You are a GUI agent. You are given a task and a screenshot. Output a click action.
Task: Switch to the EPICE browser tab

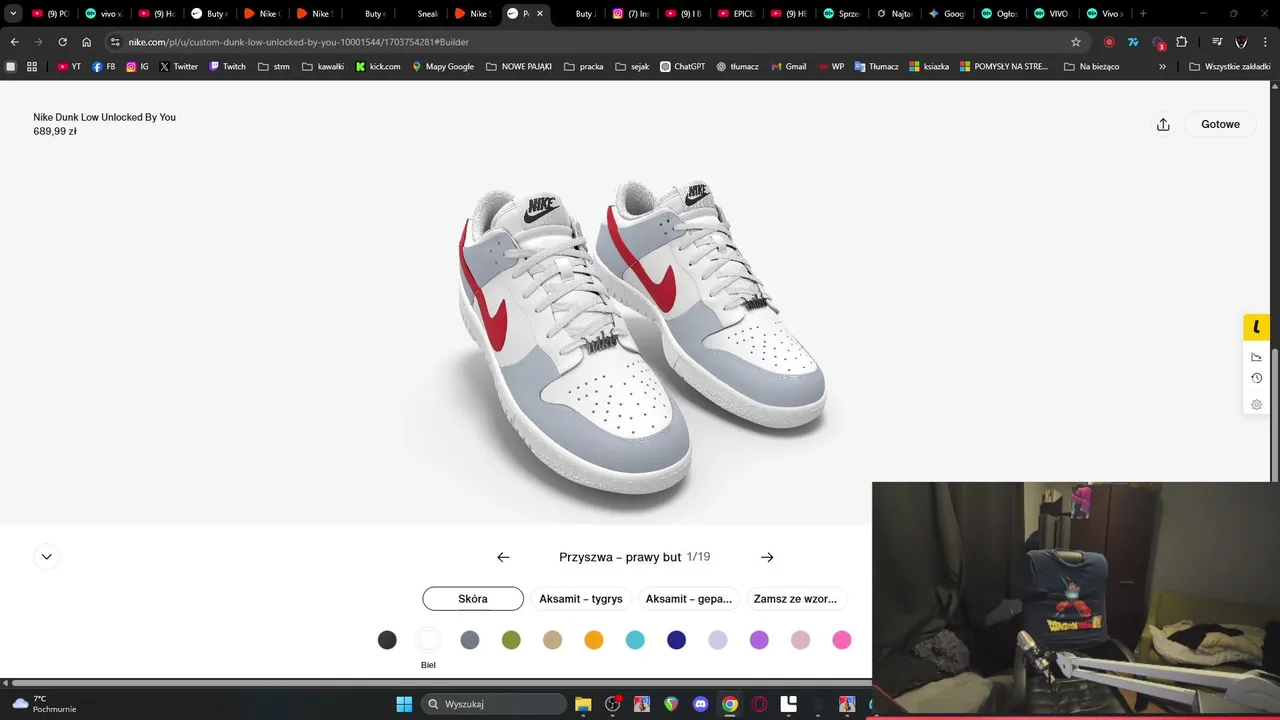tap(736, 14)
